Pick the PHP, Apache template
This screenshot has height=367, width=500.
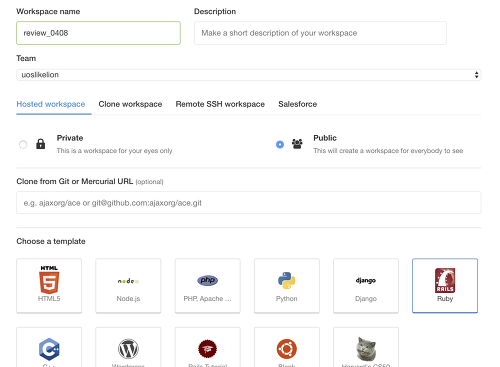207,286
